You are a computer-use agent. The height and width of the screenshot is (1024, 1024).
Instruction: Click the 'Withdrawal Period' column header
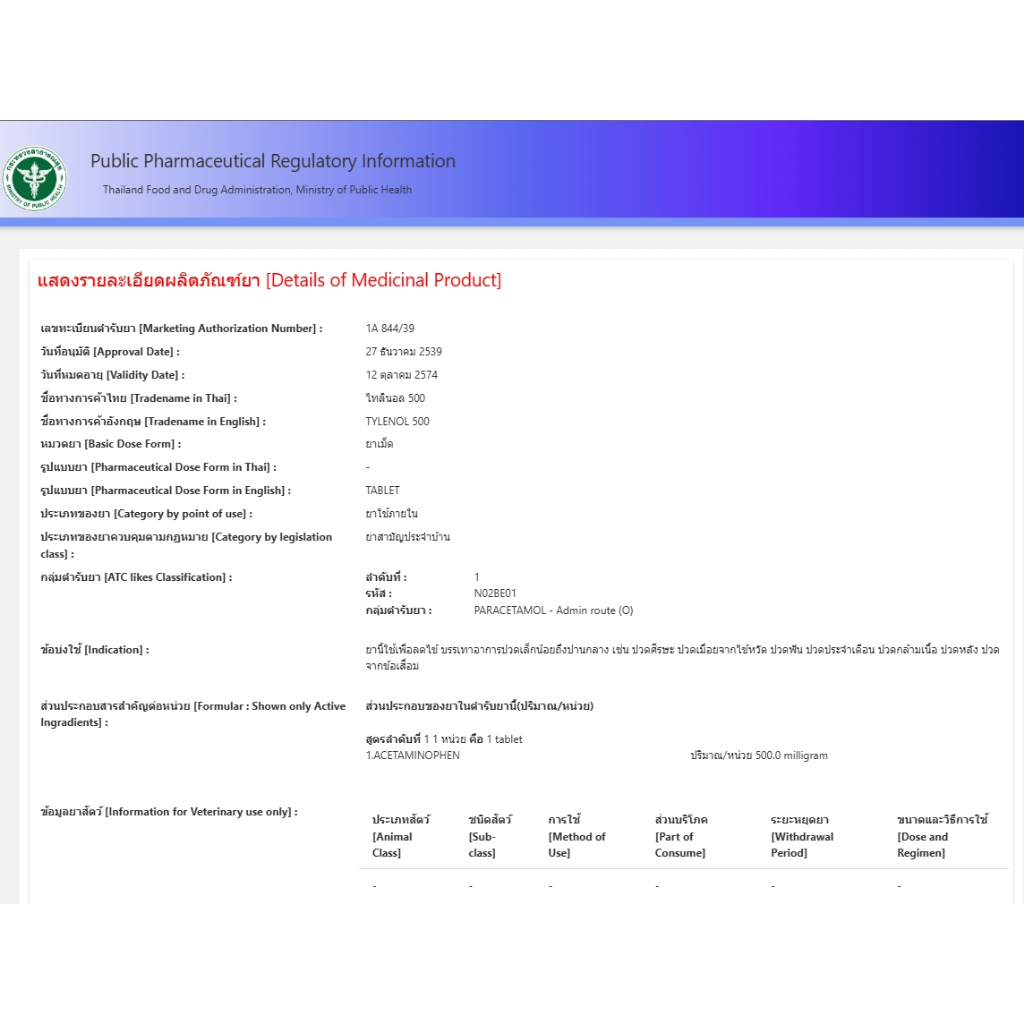tap(802, 836)
